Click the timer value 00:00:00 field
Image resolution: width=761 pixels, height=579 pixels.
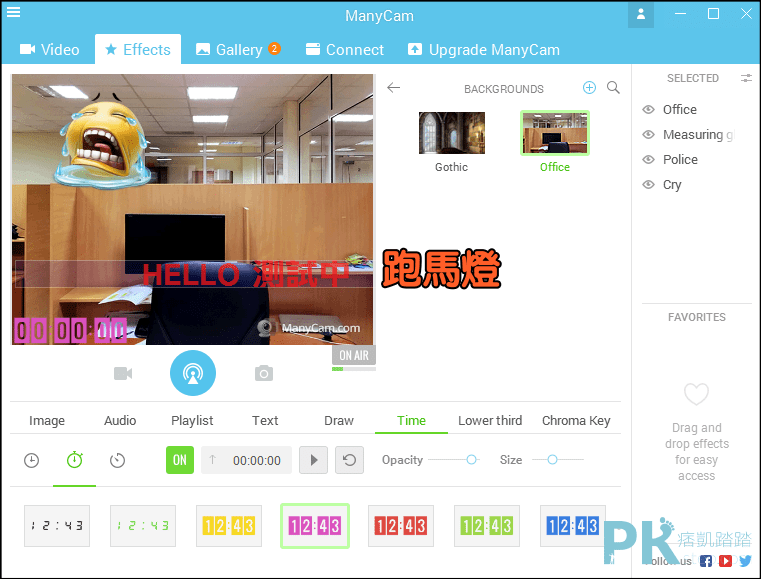coord(247,460)
